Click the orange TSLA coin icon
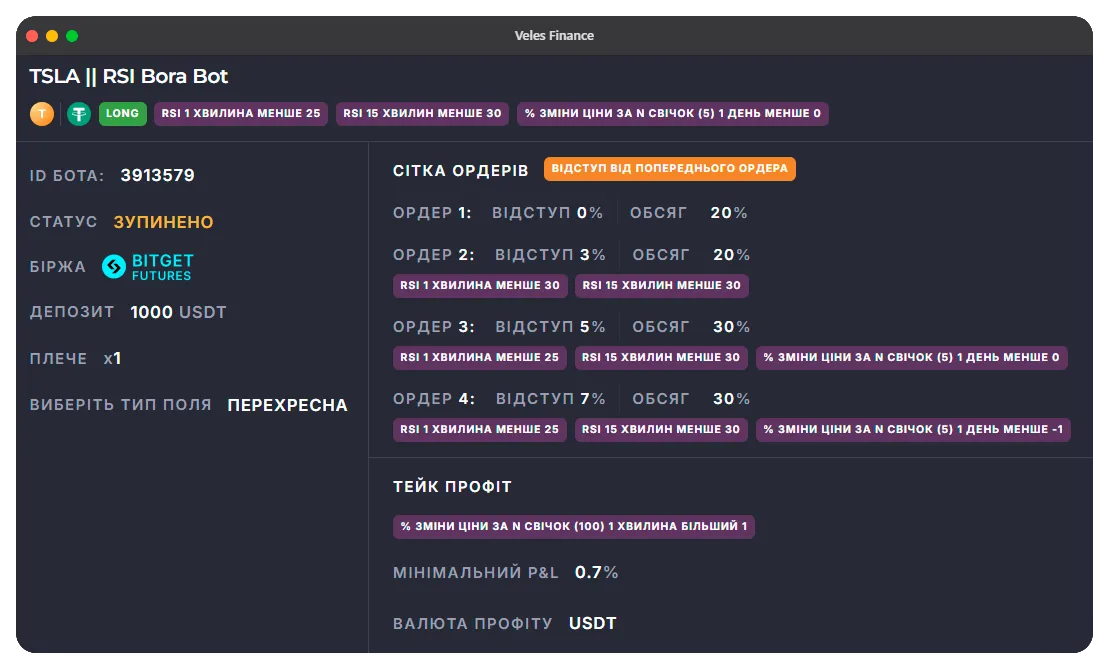This screenshot has width=1109, height=669. (x=41, y=114)
